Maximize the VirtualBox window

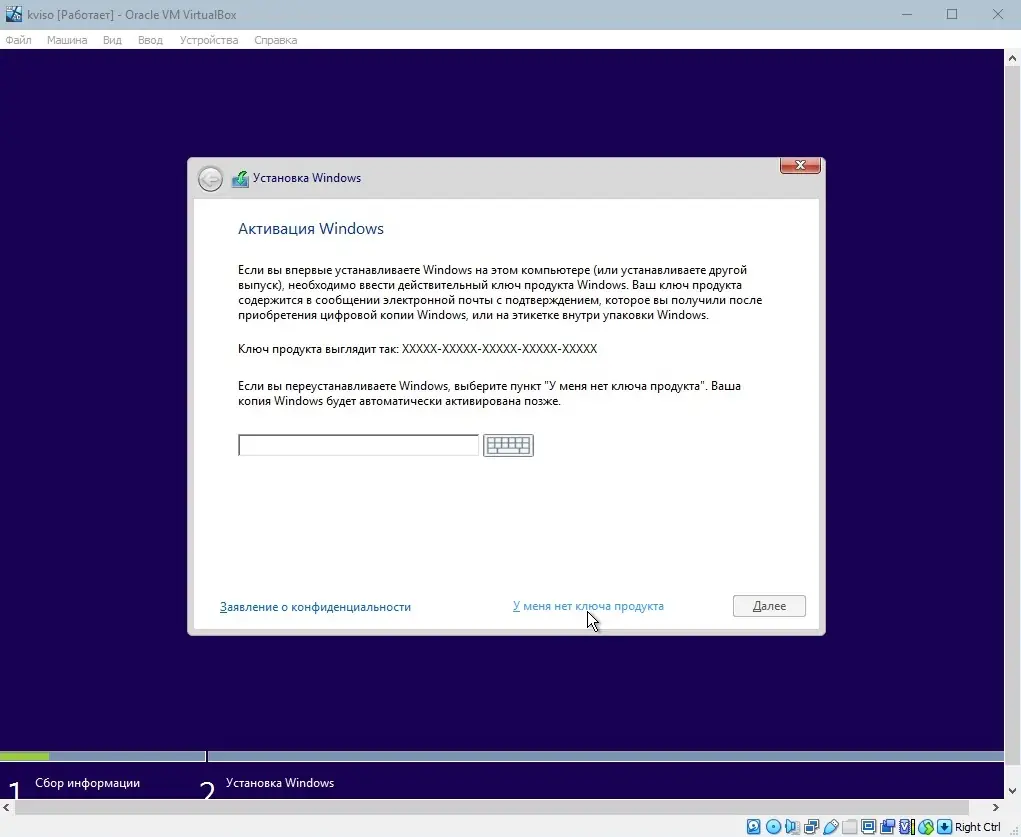coord(952,14)
